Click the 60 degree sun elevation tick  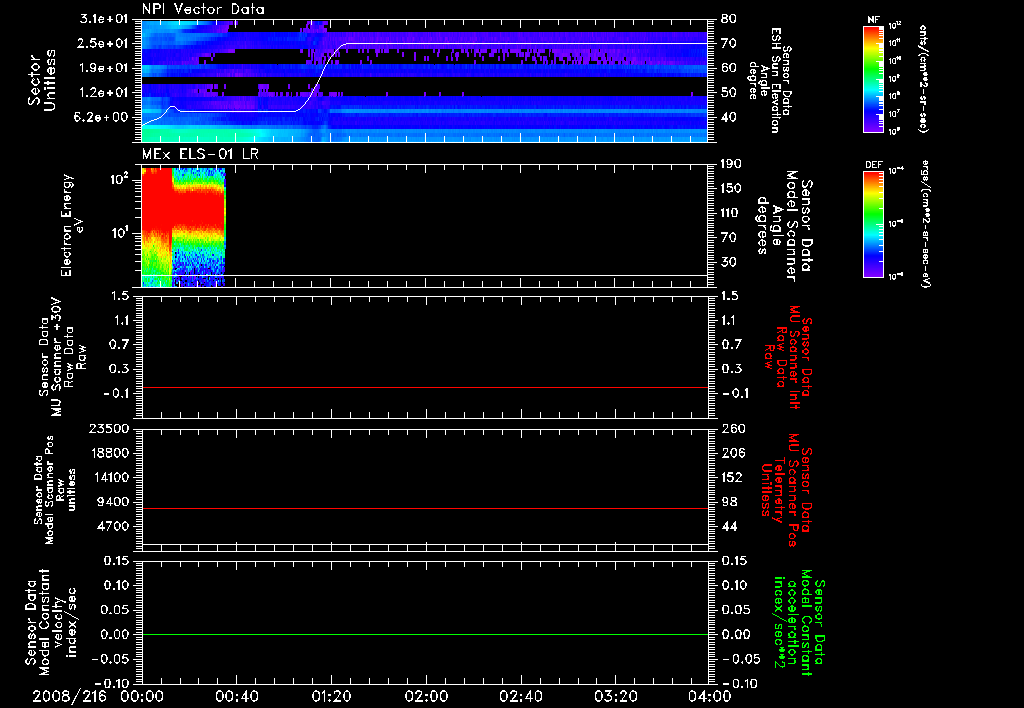pos(728,68)
